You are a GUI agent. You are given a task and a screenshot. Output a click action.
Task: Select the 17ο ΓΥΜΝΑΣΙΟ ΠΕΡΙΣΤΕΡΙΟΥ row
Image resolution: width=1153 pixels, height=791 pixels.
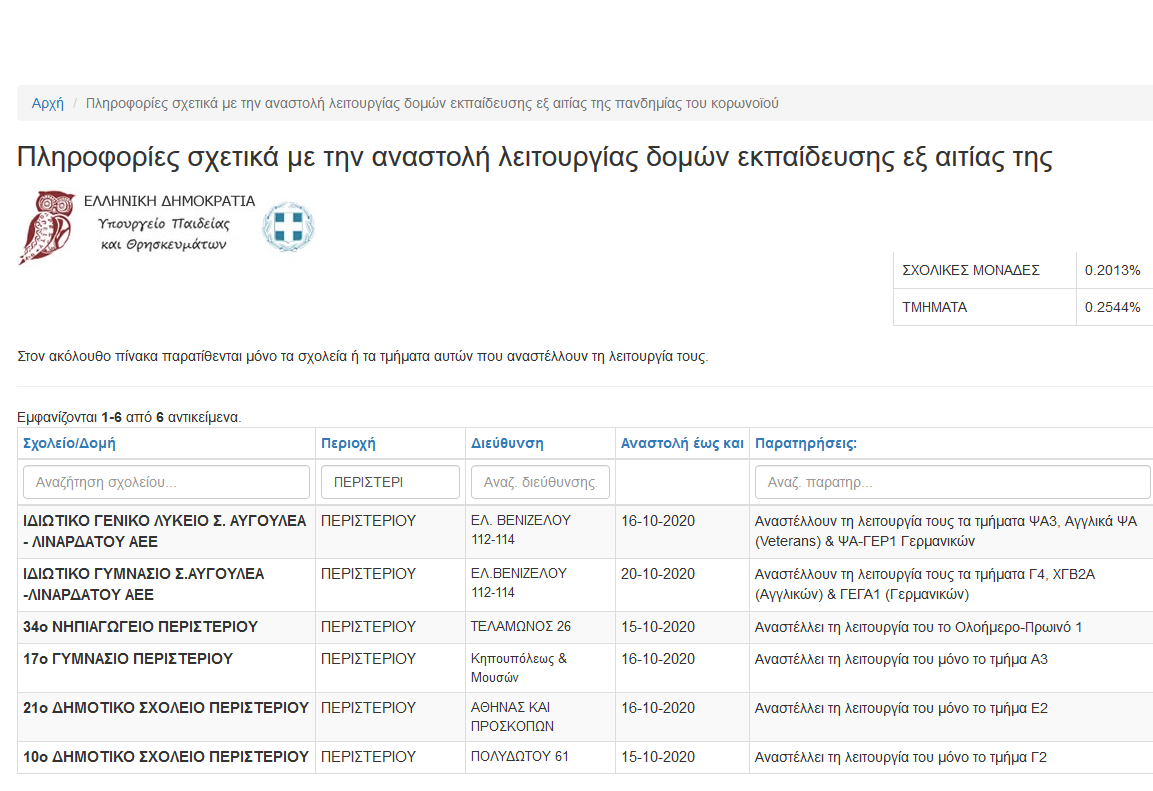coord(128,659)
